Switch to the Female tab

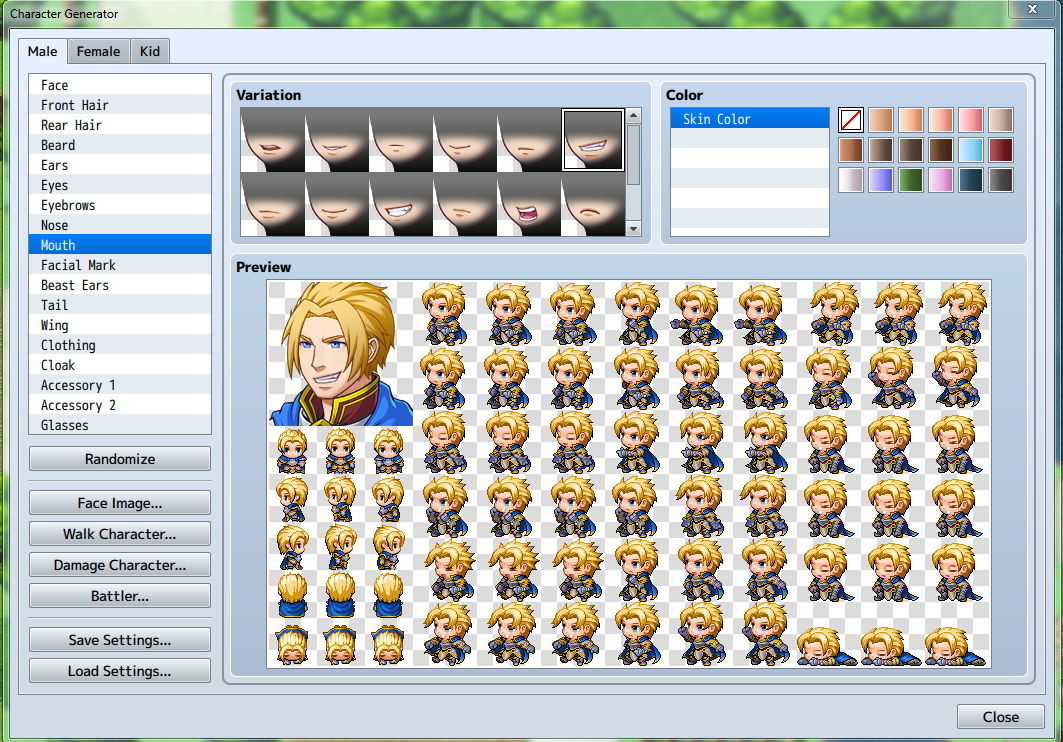point(98,51)
